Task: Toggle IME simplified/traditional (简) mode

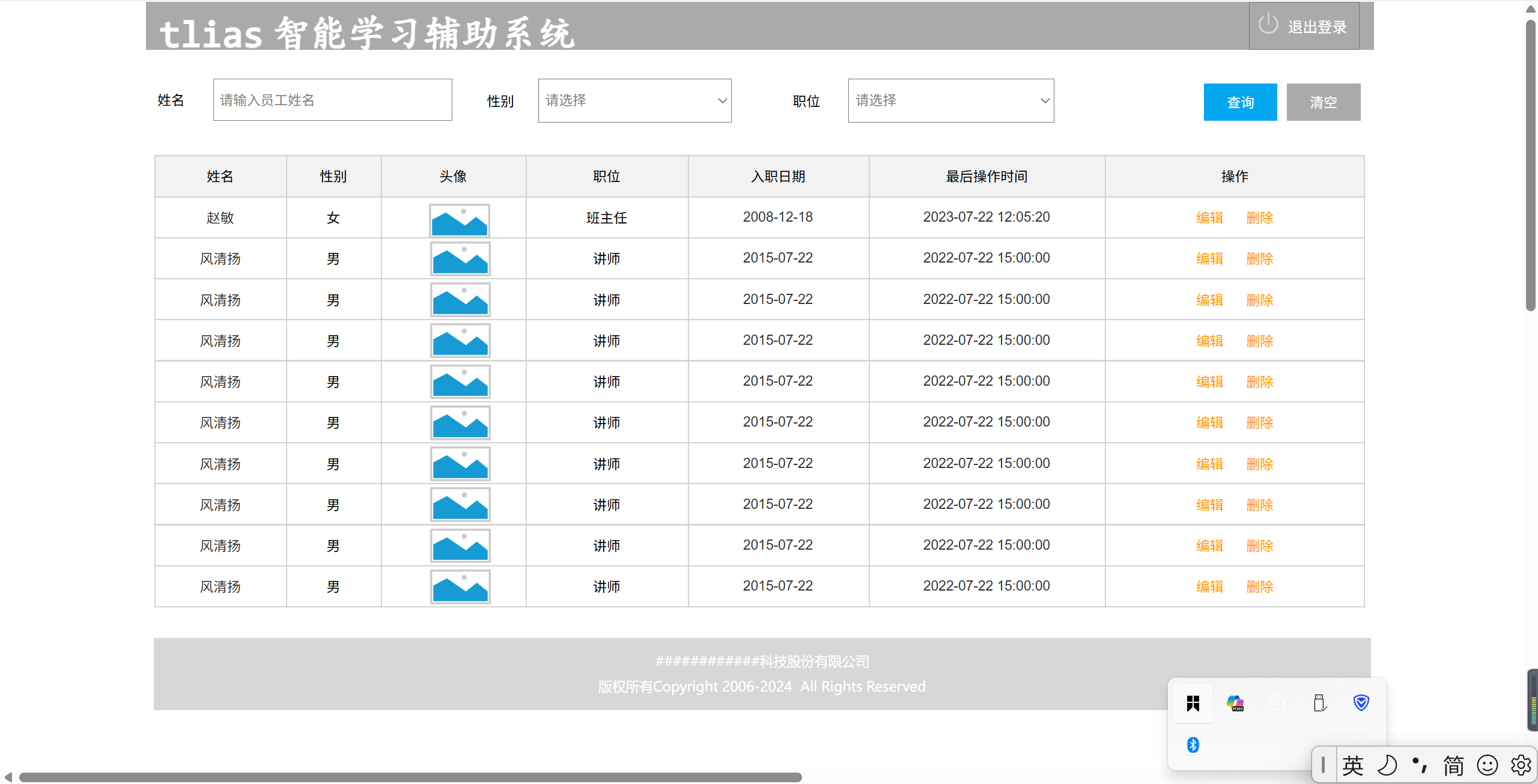Action: (1454, 765)
